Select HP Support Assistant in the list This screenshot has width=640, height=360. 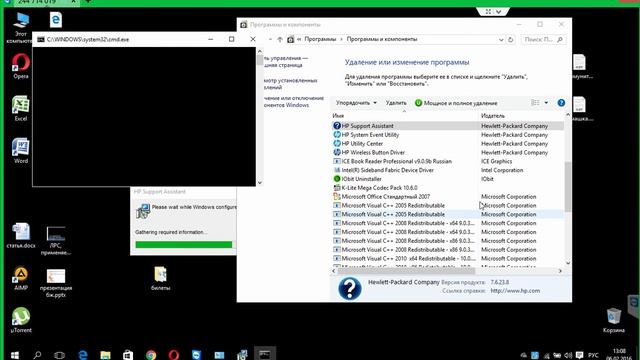448,126
